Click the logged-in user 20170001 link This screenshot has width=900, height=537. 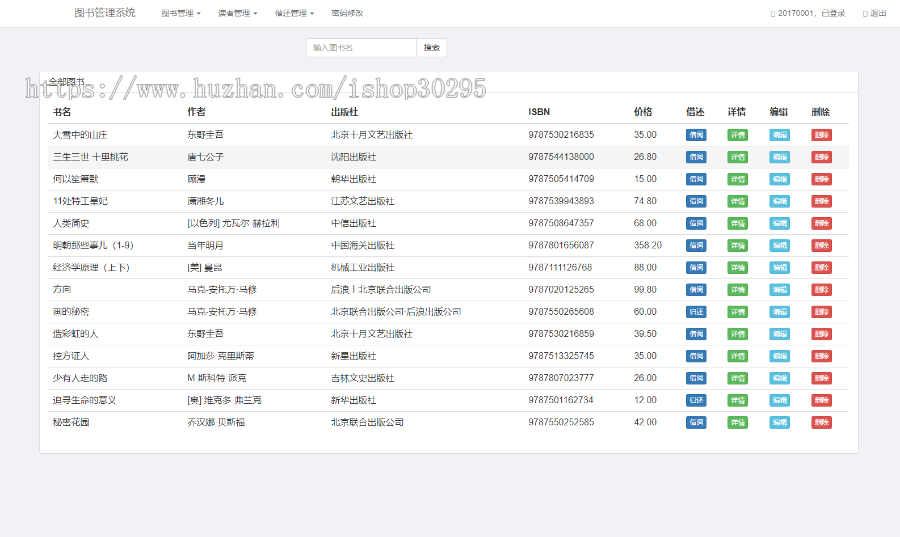click(x=808, y=13)
